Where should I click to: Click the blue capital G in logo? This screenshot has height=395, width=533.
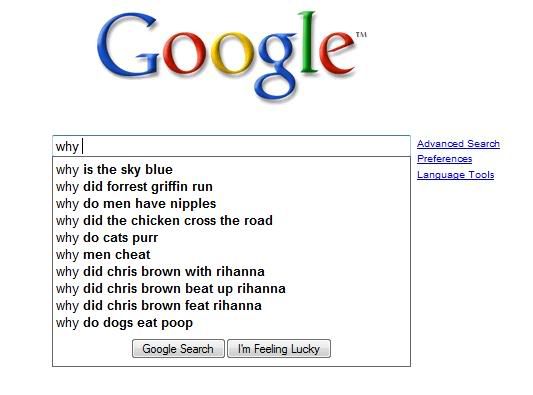pos(127,46)
